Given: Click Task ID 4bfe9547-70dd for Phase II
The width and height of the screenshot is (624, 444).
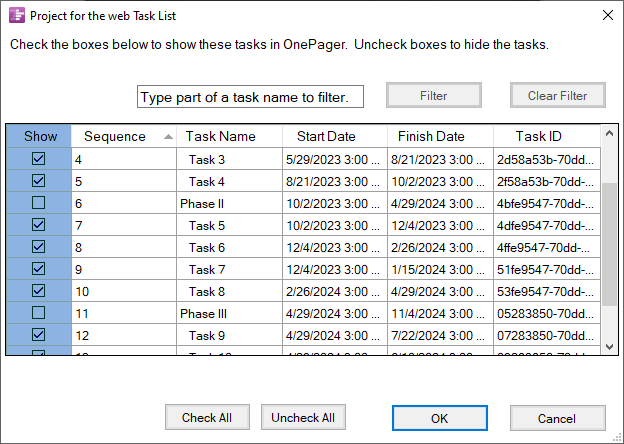Looking at the screenshot, I should (x=547, y=203).
